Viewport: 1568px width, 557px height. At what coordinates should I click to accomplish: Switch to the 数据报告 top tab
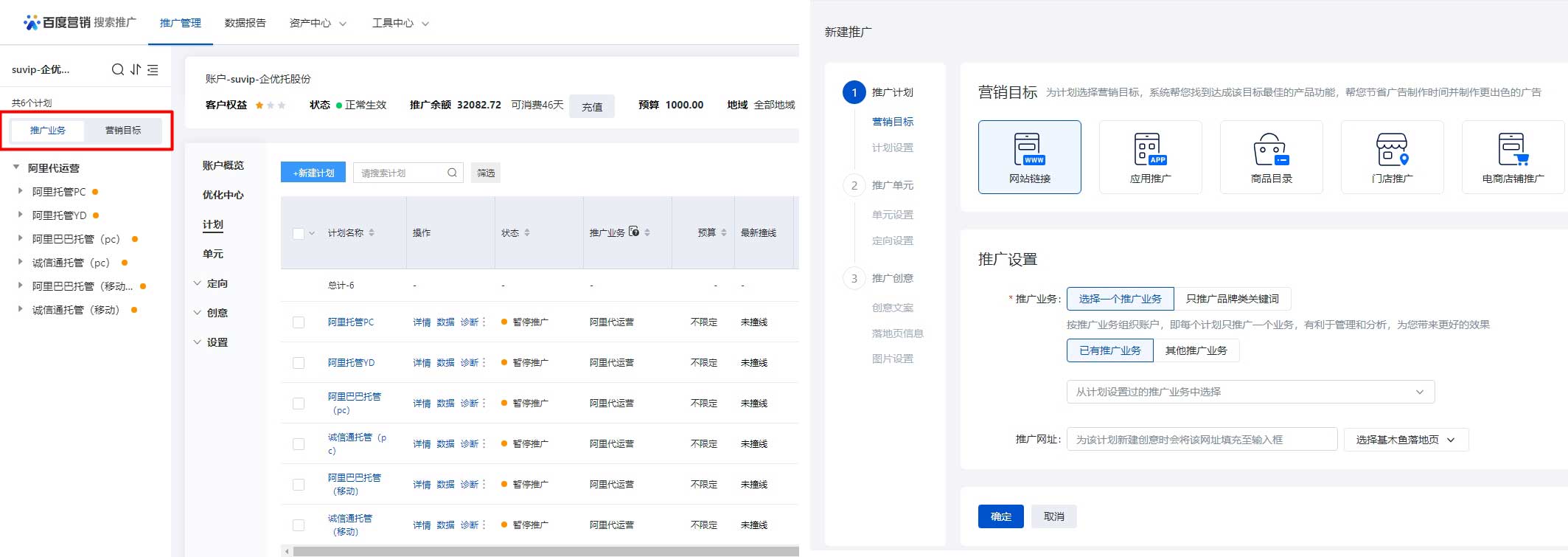pos(245,23)
